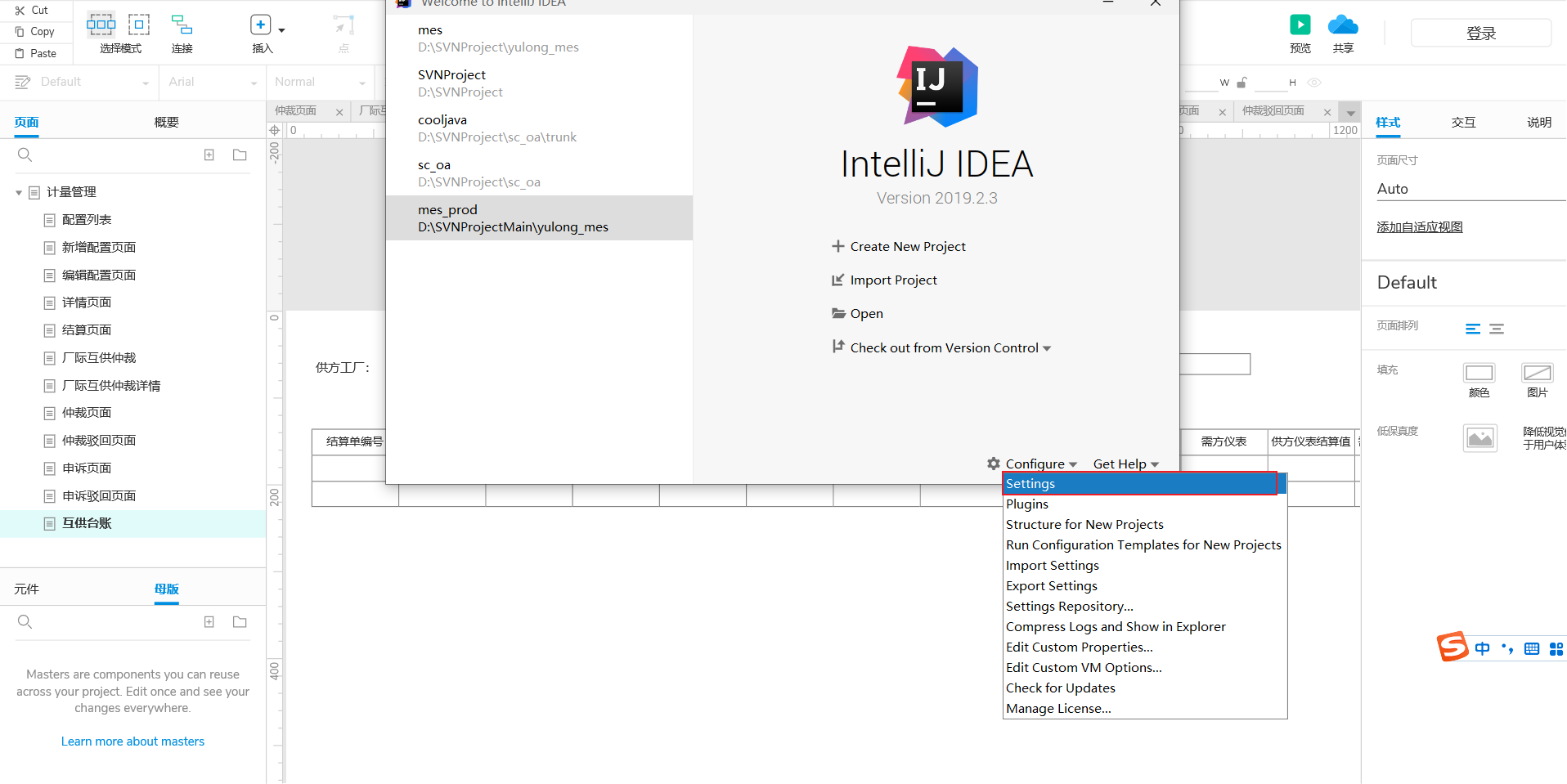
Task: Click the ruler origin crosshair icon
Action: point(275,131)
